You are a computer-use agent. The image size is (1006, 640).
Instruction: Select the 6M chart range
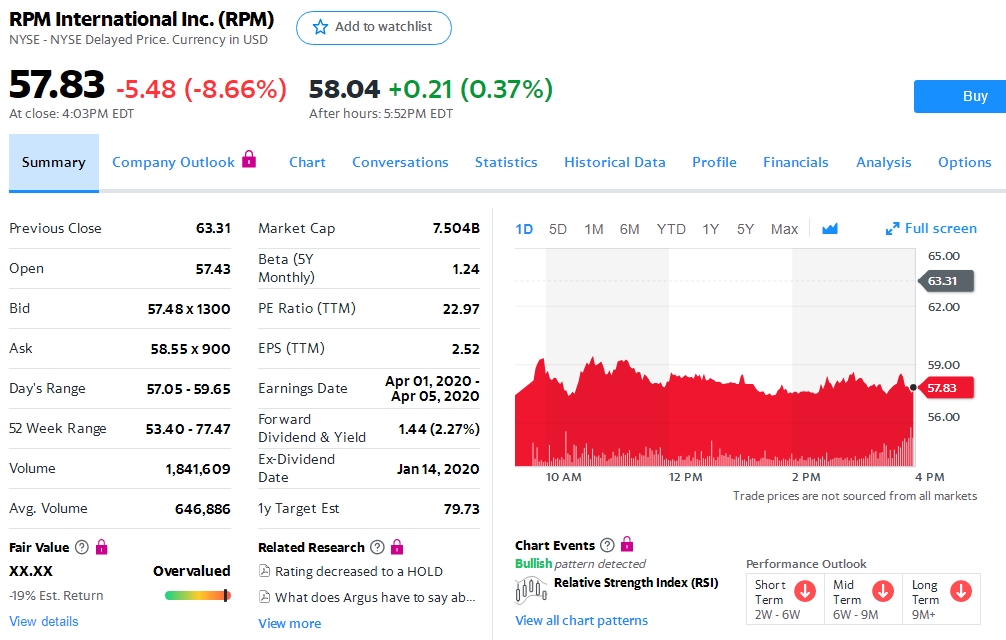tap(629, 229)
